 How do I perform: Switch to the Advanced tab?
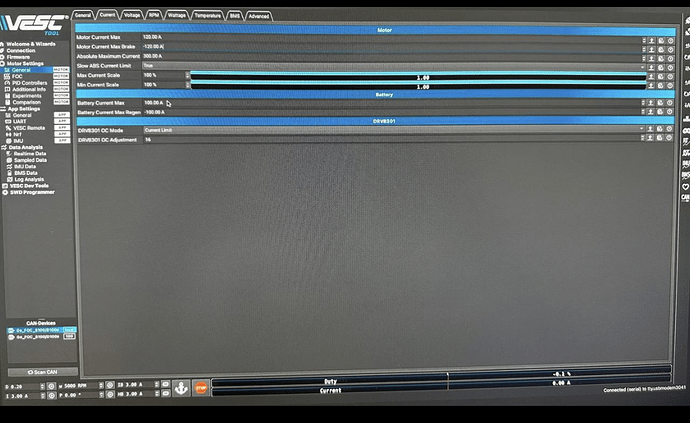point(259,16)
